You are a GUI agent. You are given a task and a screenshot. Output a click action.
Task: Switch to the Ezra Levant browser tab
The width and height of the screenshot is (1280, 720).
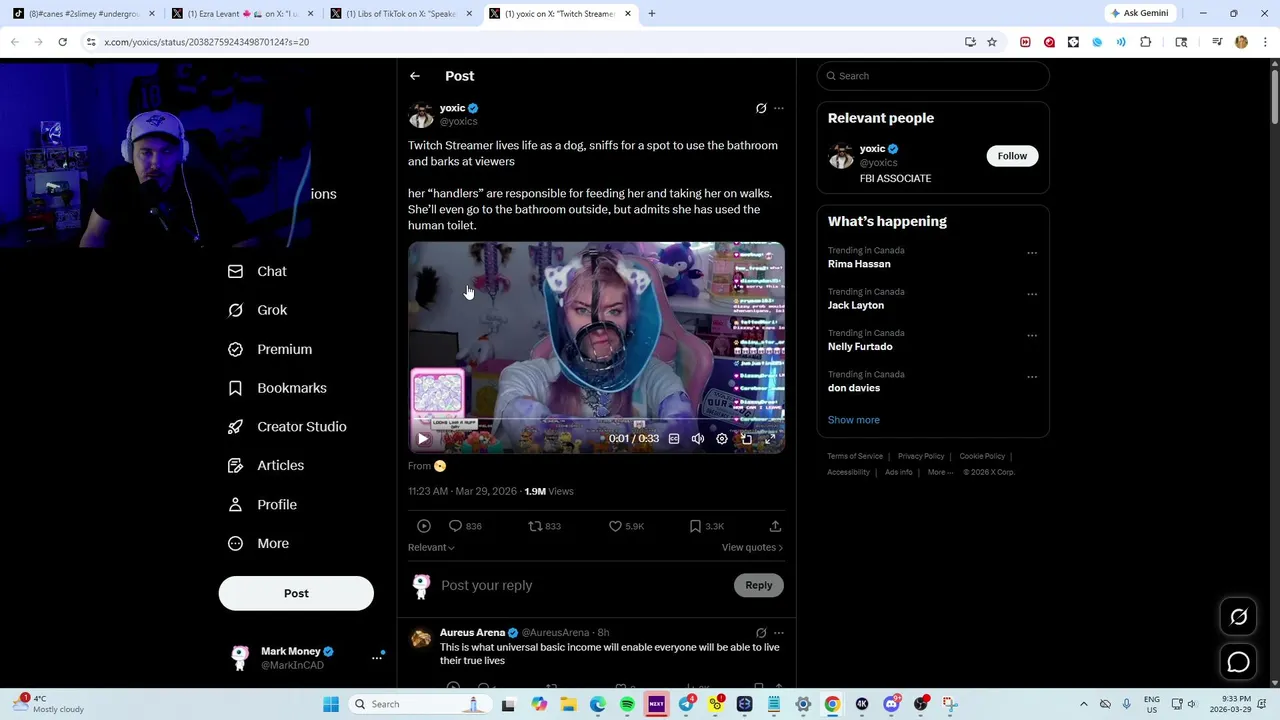click(x=243, y=14)
